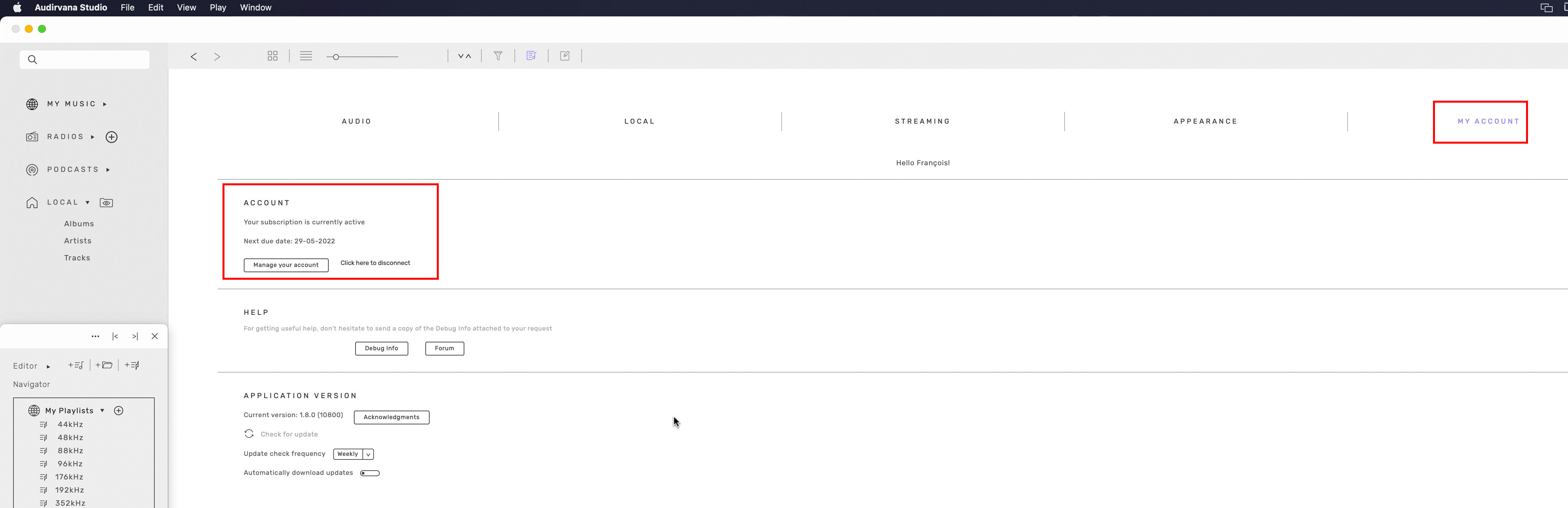The width and height of the screenshot is (1568, 508).
Task: Open the sort order arrows control
Action: 464,56
